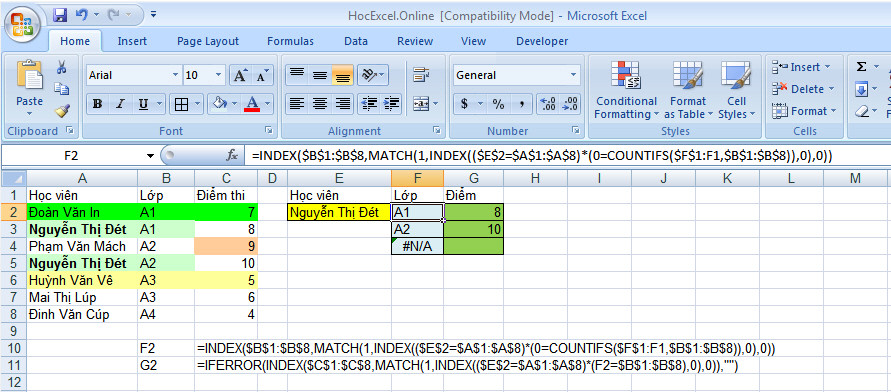Switch to the Developer tab
Screen dimensions: 891x392
542,41
